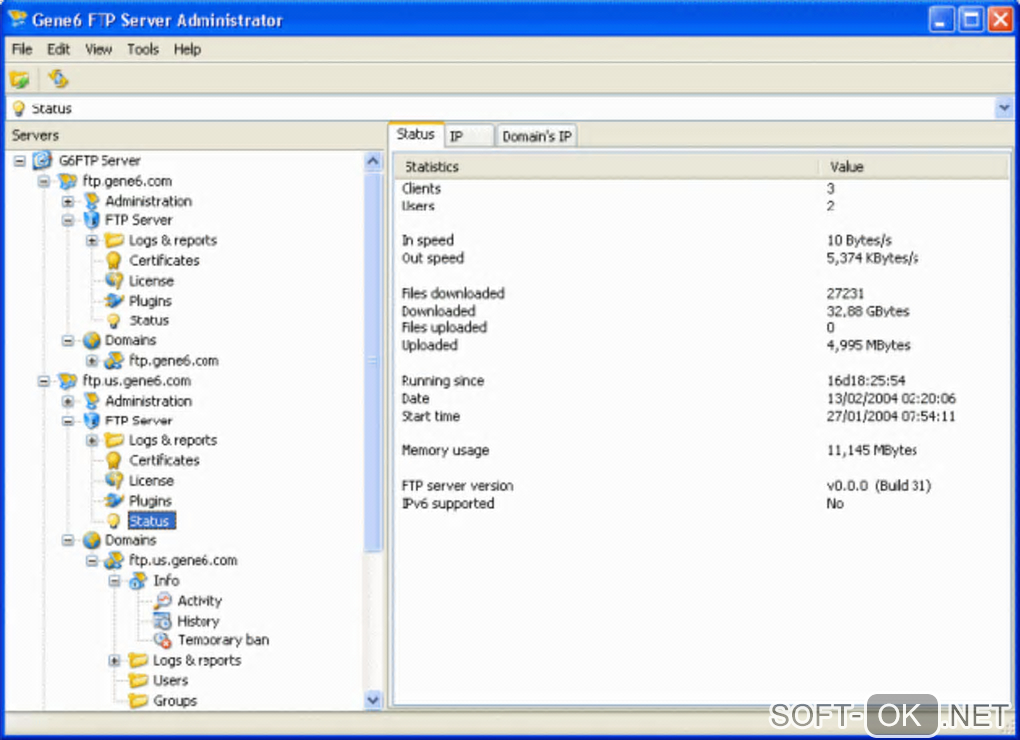
Task: Click the refresh toolbar icon
Action: [58, 79]
